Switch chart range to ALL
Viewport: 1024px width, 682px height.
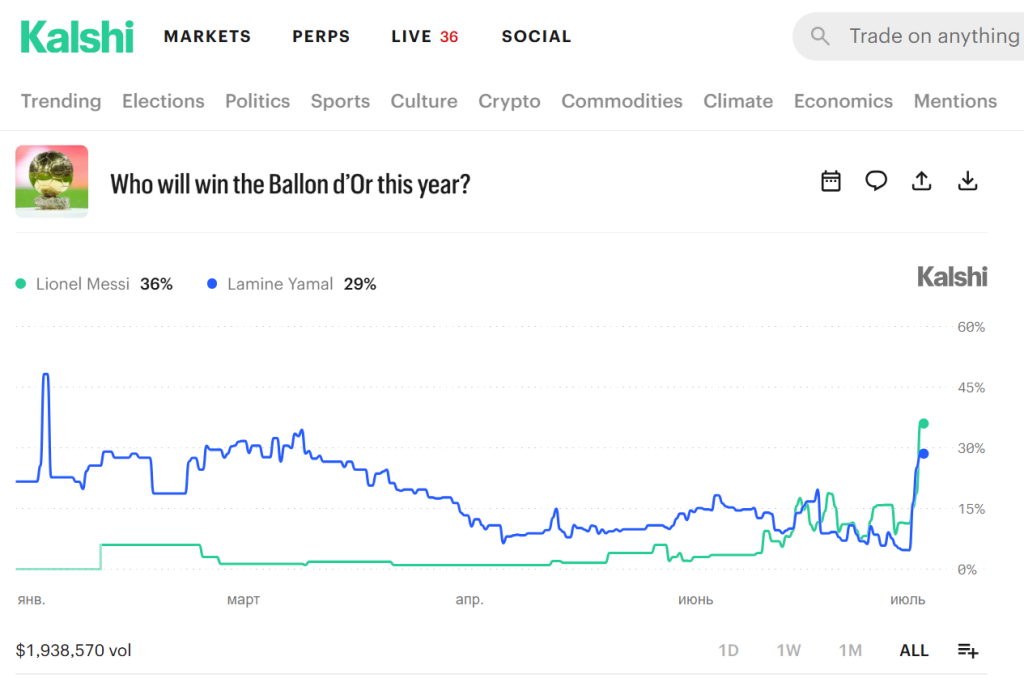[914, 651]
